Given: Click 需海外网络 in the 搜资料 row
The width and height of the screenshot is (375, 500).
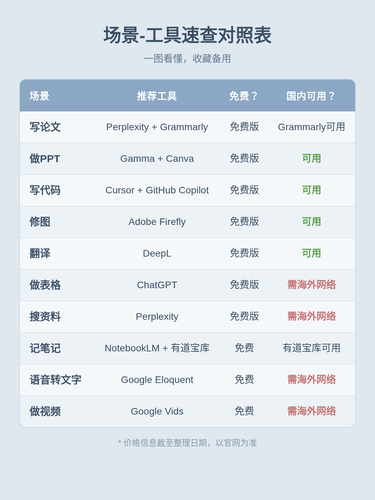Looking at the screenshot, I should point(311,316).
